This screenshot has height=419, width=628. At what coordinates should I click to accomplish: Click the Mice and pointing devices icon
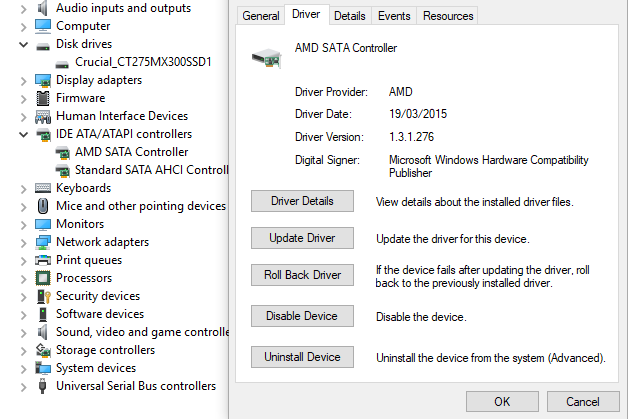click(43, 206)
